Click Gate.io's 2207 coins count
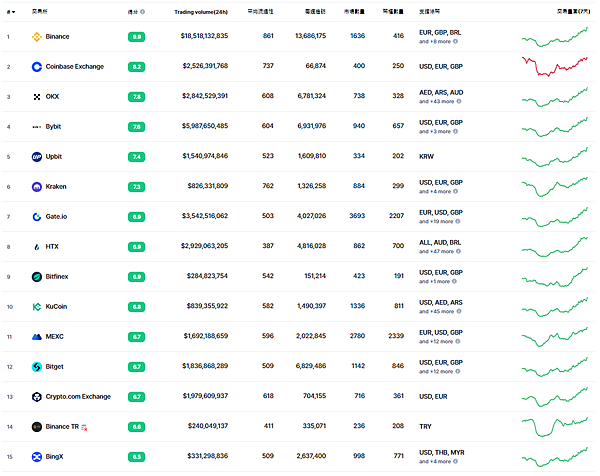This screenshot has height=476, width=600. tap(396, 216)
